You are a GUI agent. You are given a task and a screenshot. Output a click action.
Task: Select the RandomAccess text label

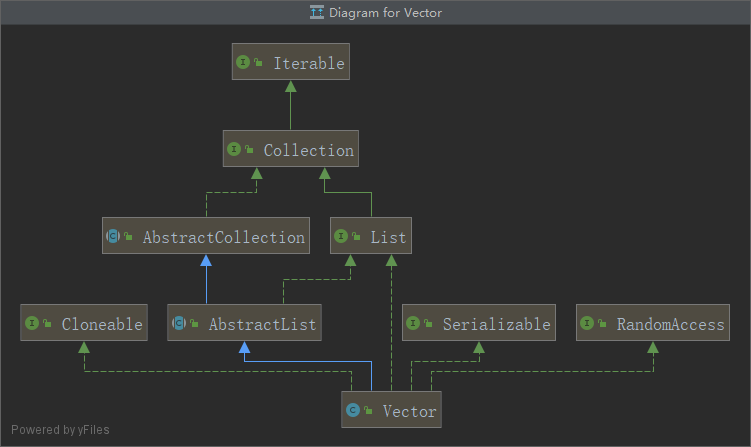[671, 324]
